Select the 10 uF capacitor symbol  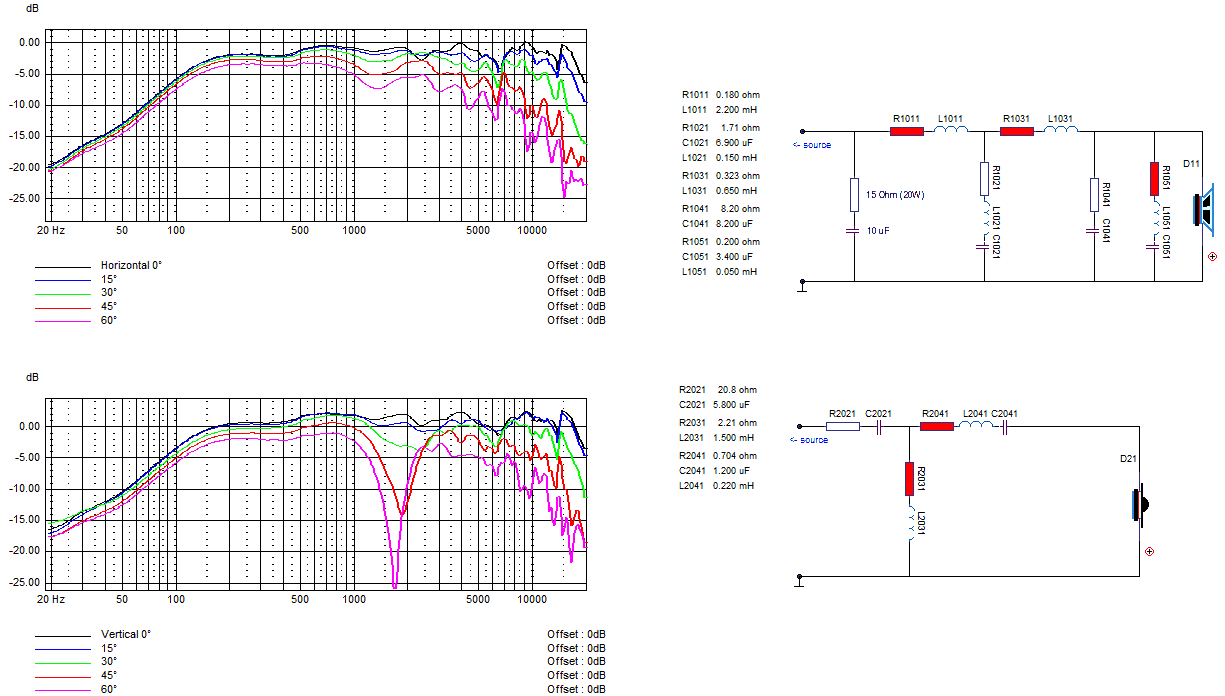pyautogui.click(x=855, y=231)
